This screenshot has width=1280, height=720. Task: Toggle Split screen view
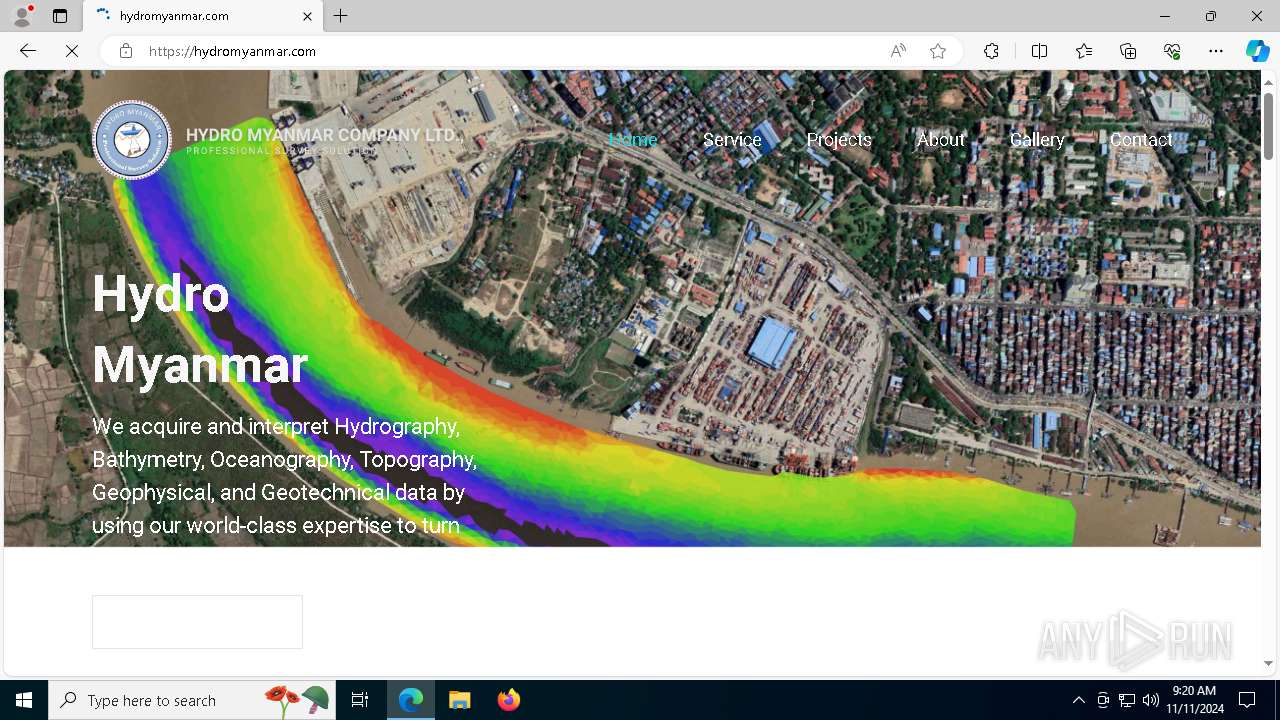pos(1039,51)
